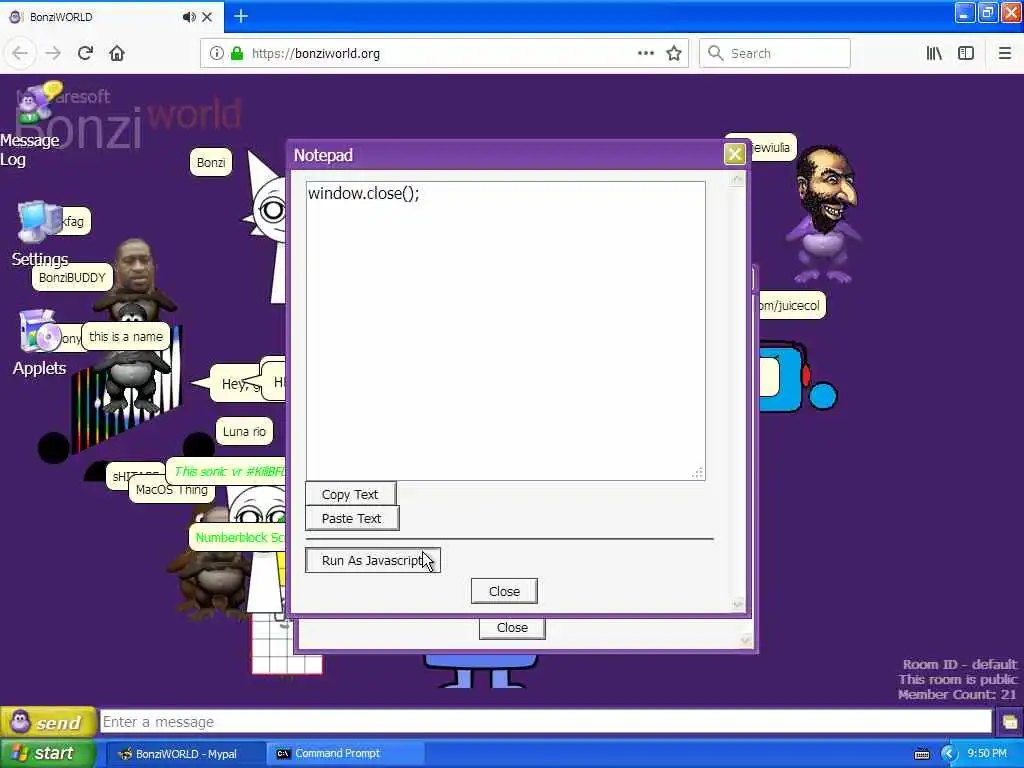Open the browser hamburger menu
The width and height of the screenshot is (1024, 768).
[1004, 53]
